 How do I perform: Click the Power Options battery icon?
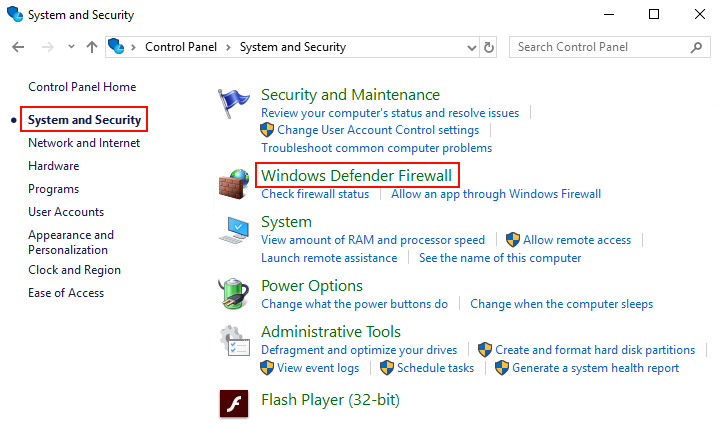[x=234, y=294]
